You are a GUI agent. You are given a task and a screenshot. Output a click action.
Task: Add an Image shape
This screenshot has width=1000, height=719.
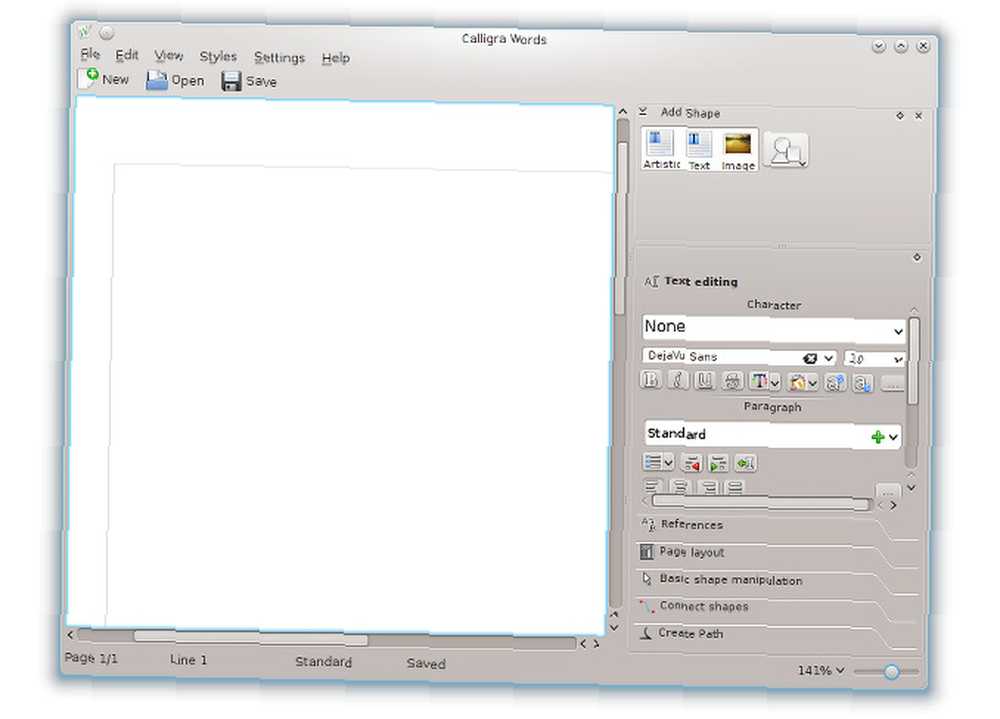tap(738, 151)
